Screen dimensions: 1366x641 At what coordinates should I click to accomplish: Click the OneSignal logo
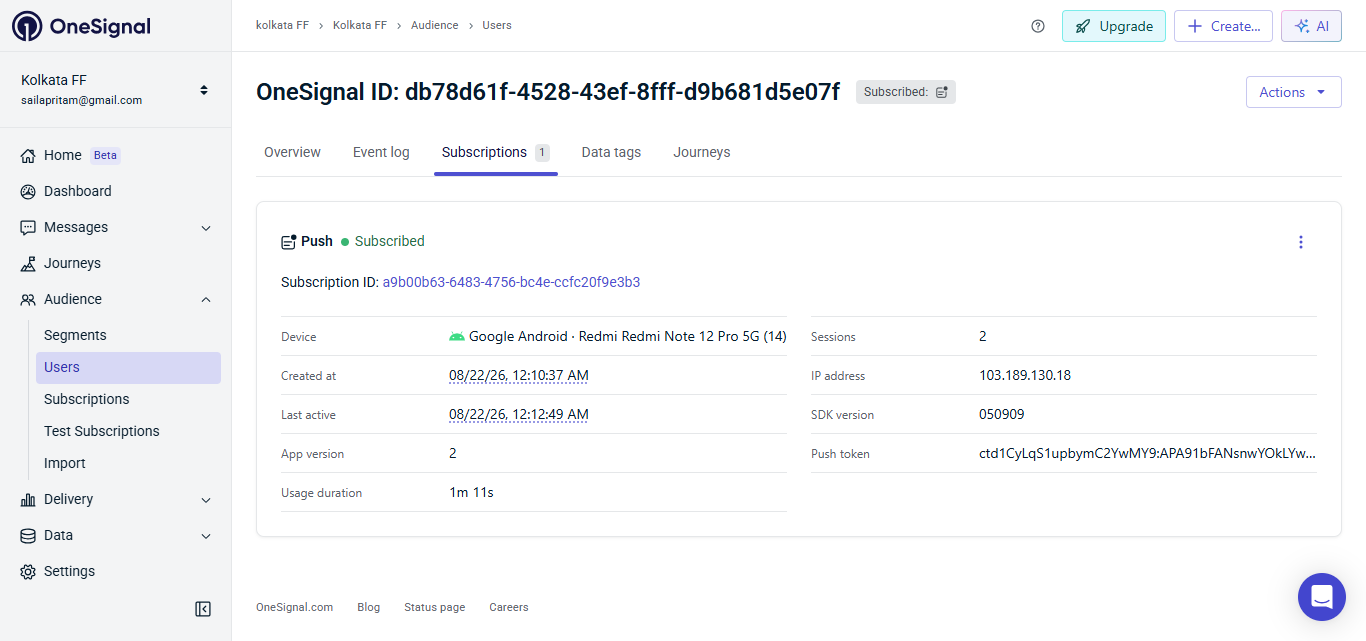coord(82,26)
